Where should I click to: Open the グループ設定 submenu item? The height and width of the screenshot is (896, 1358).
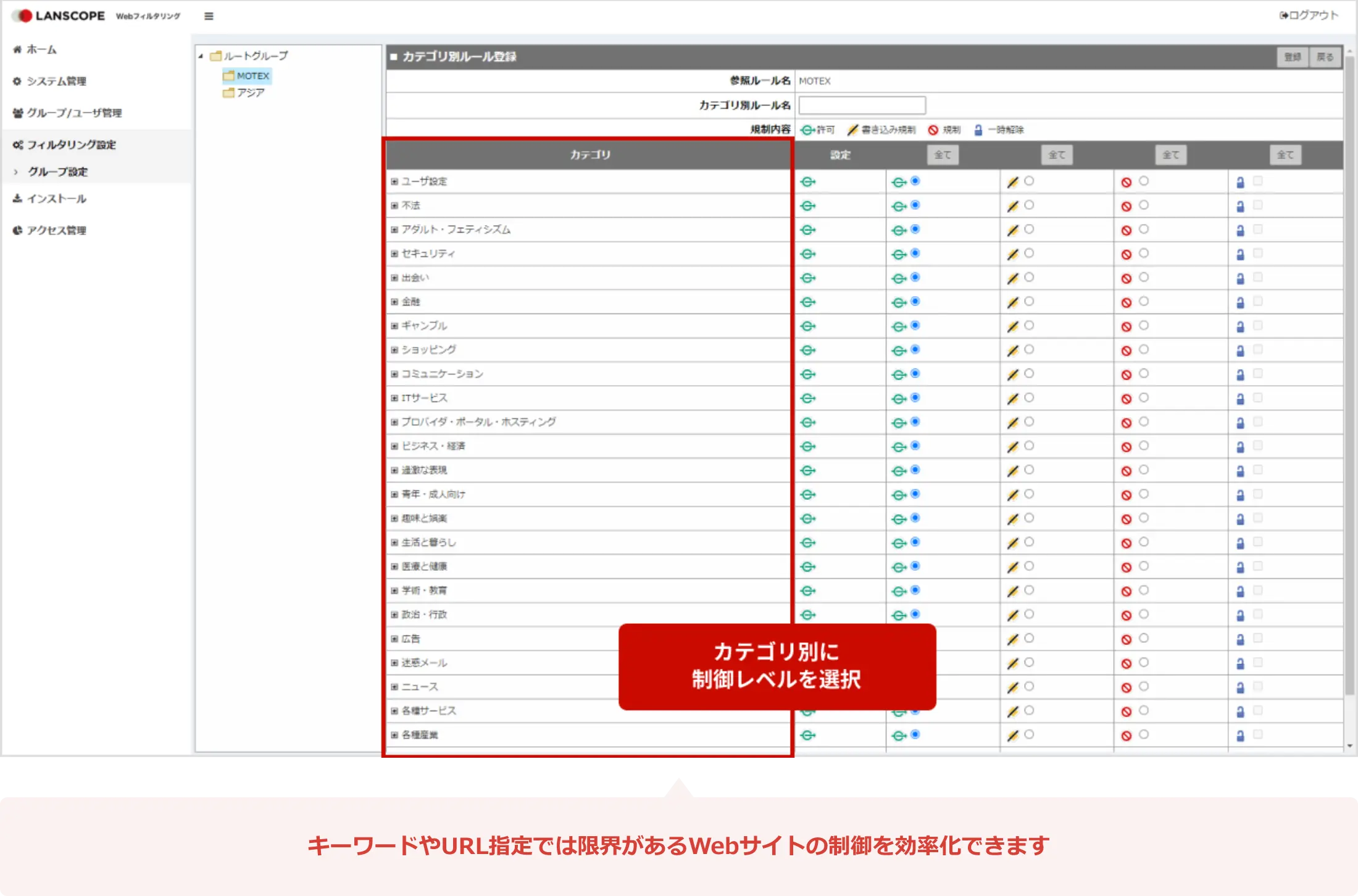coord(57,172)
